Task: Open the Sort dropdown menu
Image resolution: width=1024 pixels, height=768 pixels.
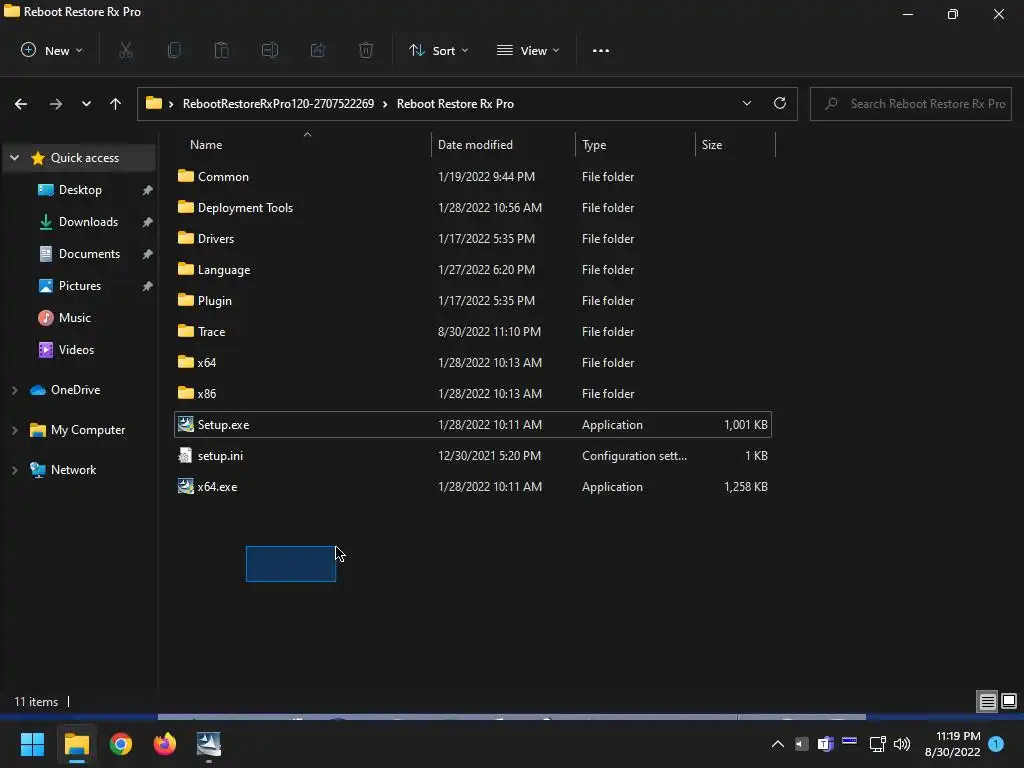Action: coord(439,50)
